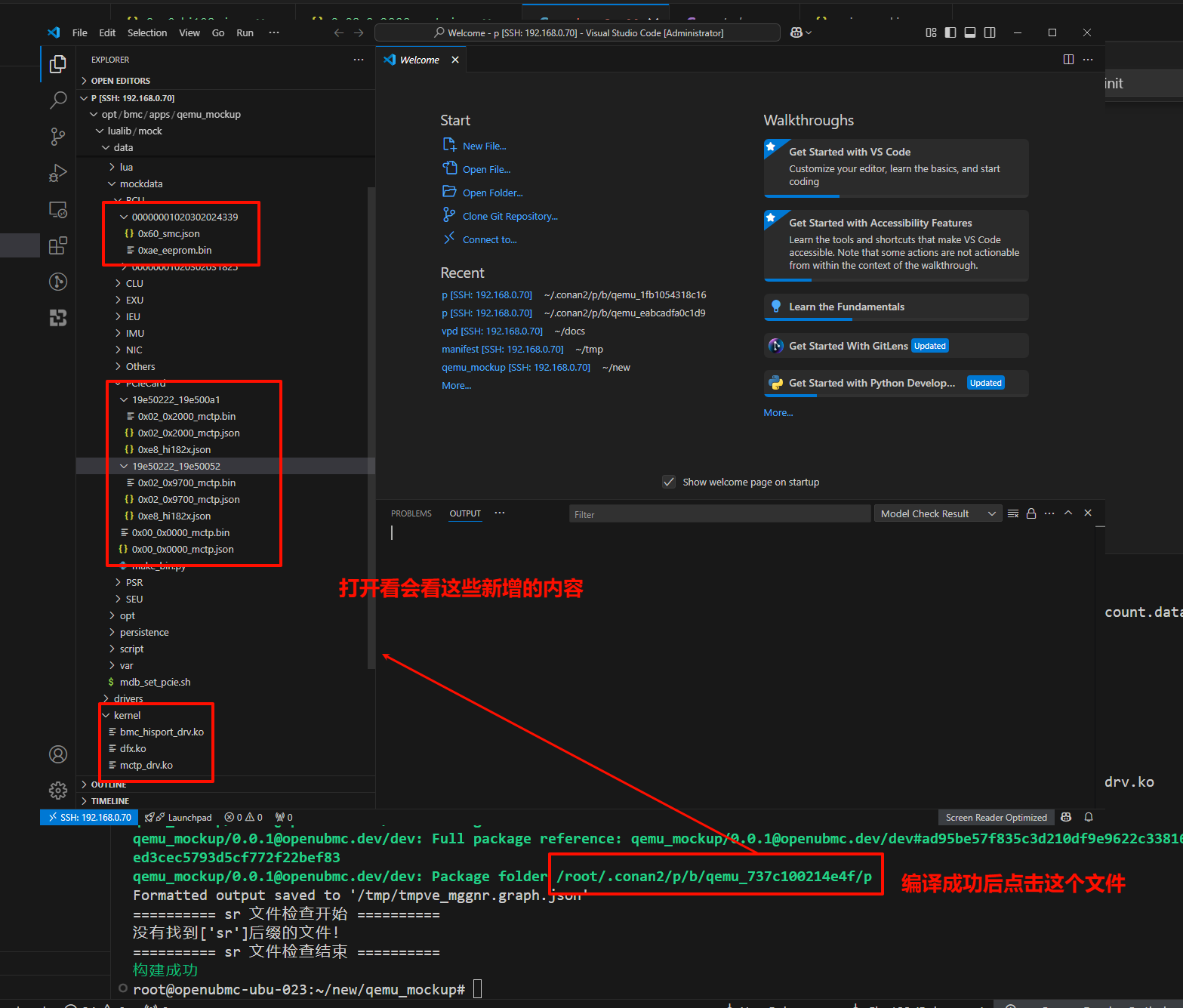Open the Extensions view

(x=58, y=246)
